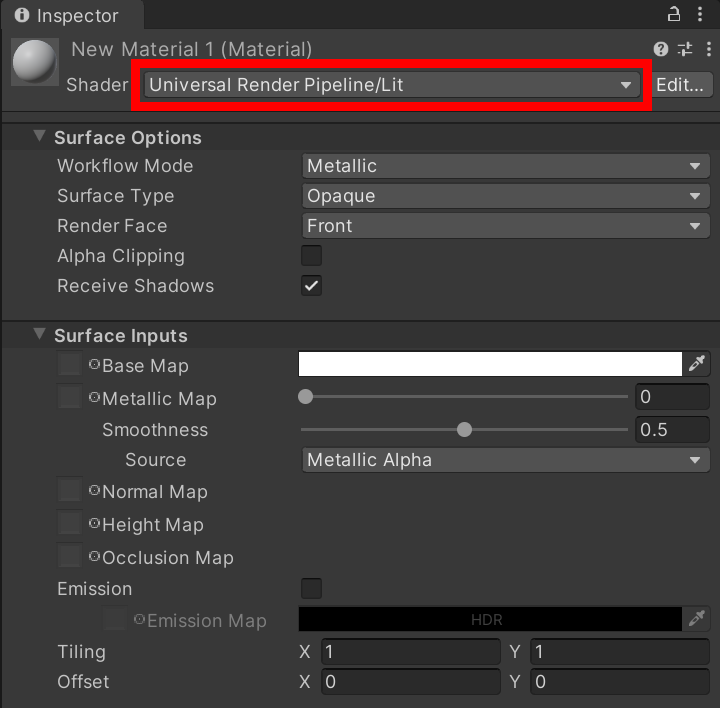Open the Workflow Mode dropdown

tap(506, 166)
